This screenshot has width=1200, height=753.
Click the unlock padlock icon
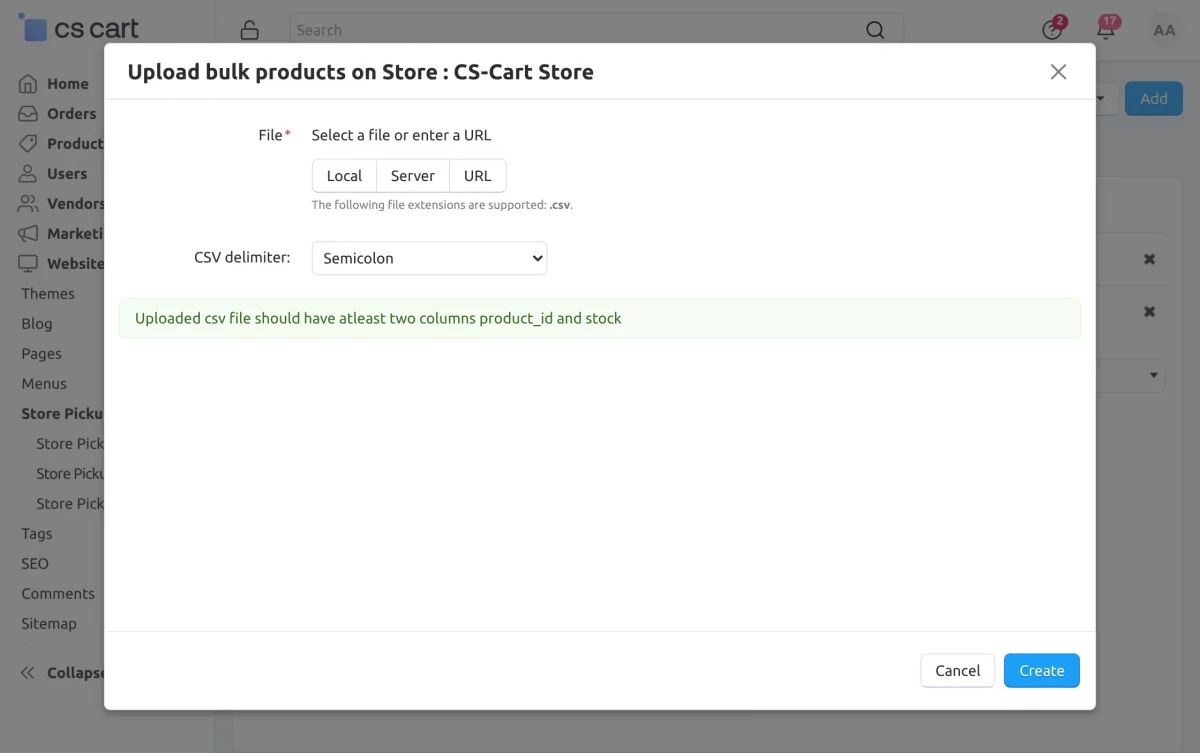tap(249, 30)
